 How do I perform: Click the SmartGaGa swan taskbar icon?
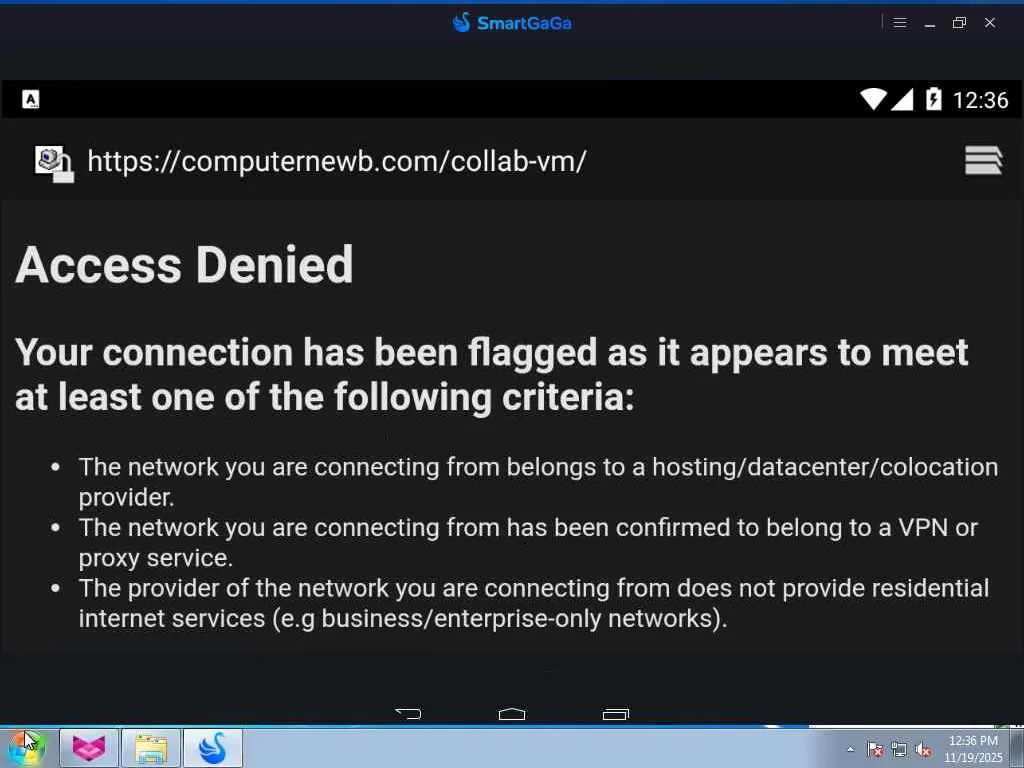(212, 748)
